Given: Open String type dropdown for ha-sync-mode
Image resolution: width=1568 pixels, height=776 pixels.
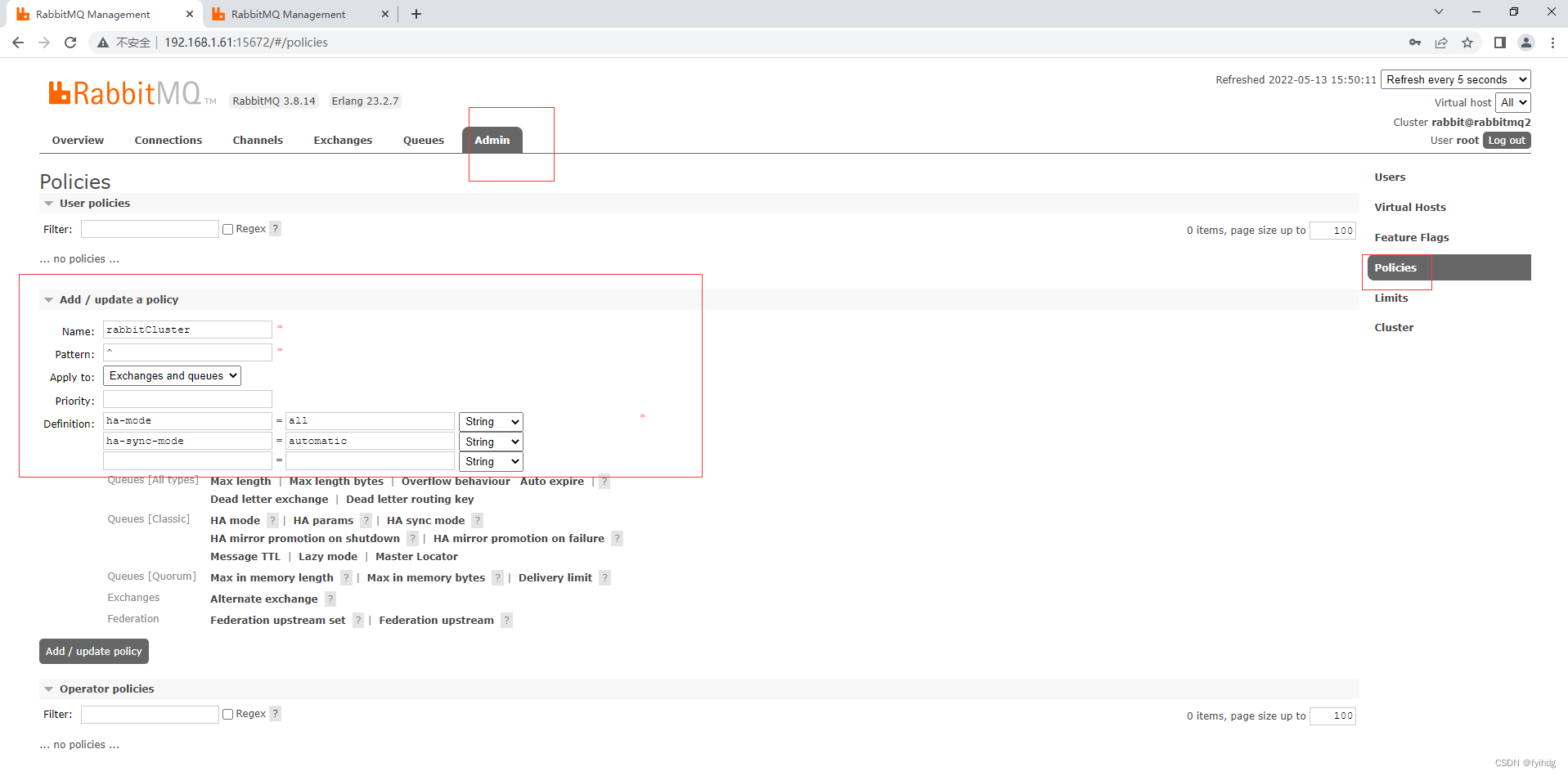Looking at the screenshot, I should coord(491,442).
